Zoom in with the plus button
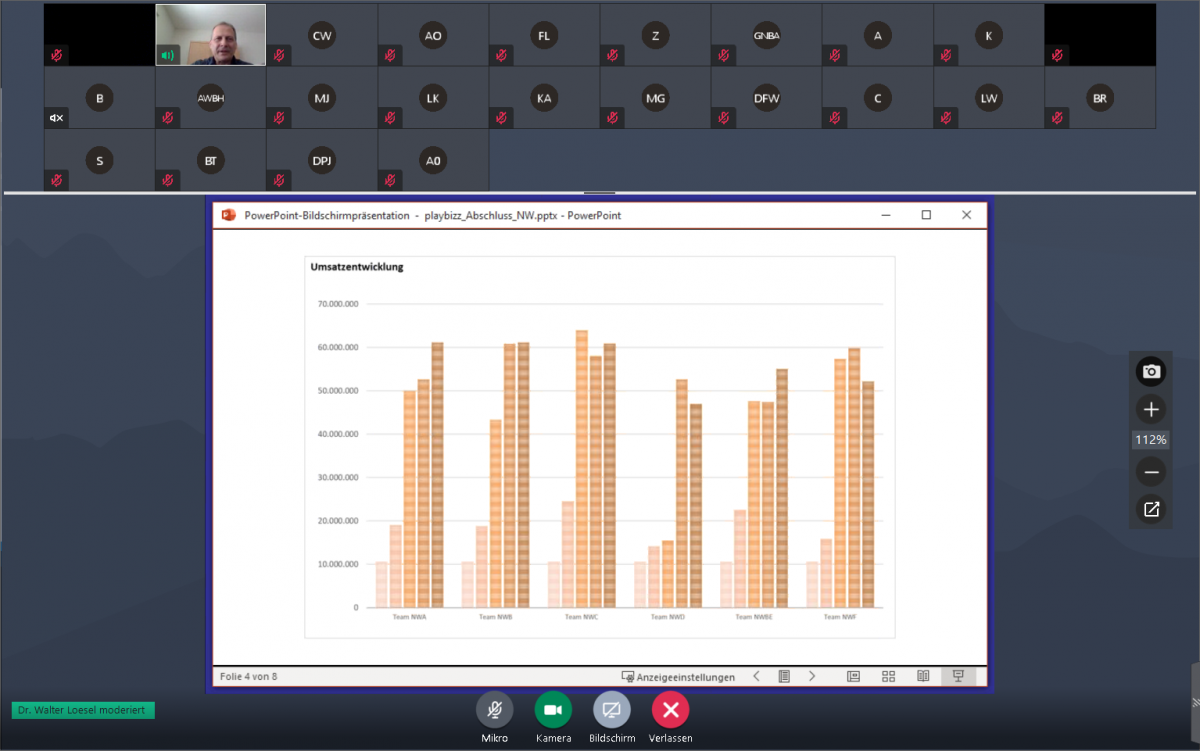This screenshot has width=1200, height=751. 1151,409
